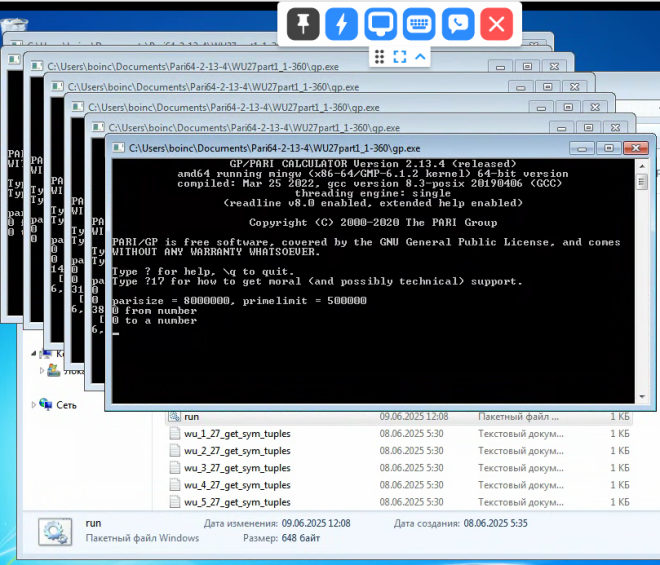660x565 pixels.
Task: Click the Recycle Bin desktop icon
Action: coord(14,26)
